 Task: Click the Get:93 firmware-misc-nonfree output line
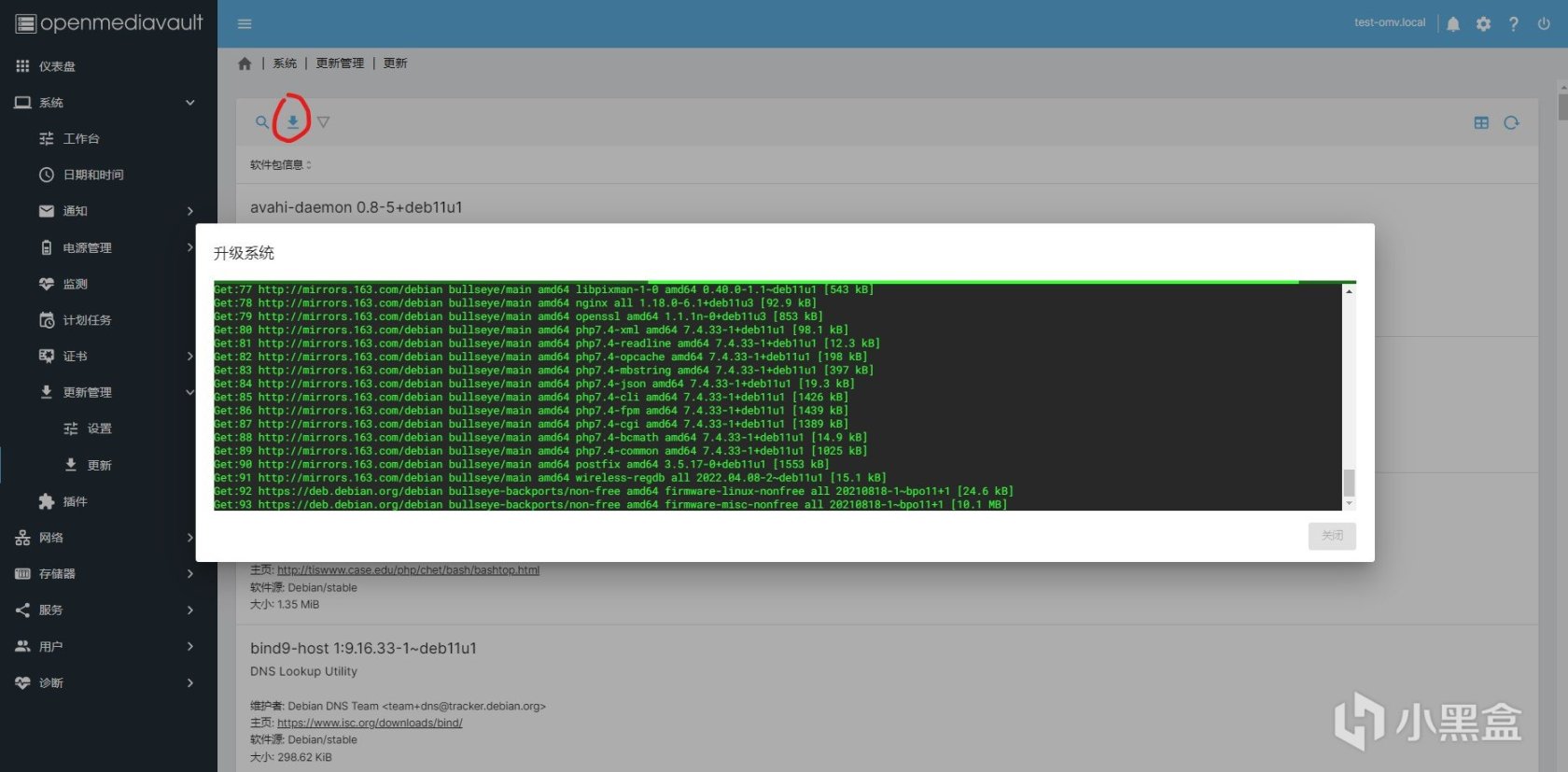pyautogui.click(x=610, y=505)
